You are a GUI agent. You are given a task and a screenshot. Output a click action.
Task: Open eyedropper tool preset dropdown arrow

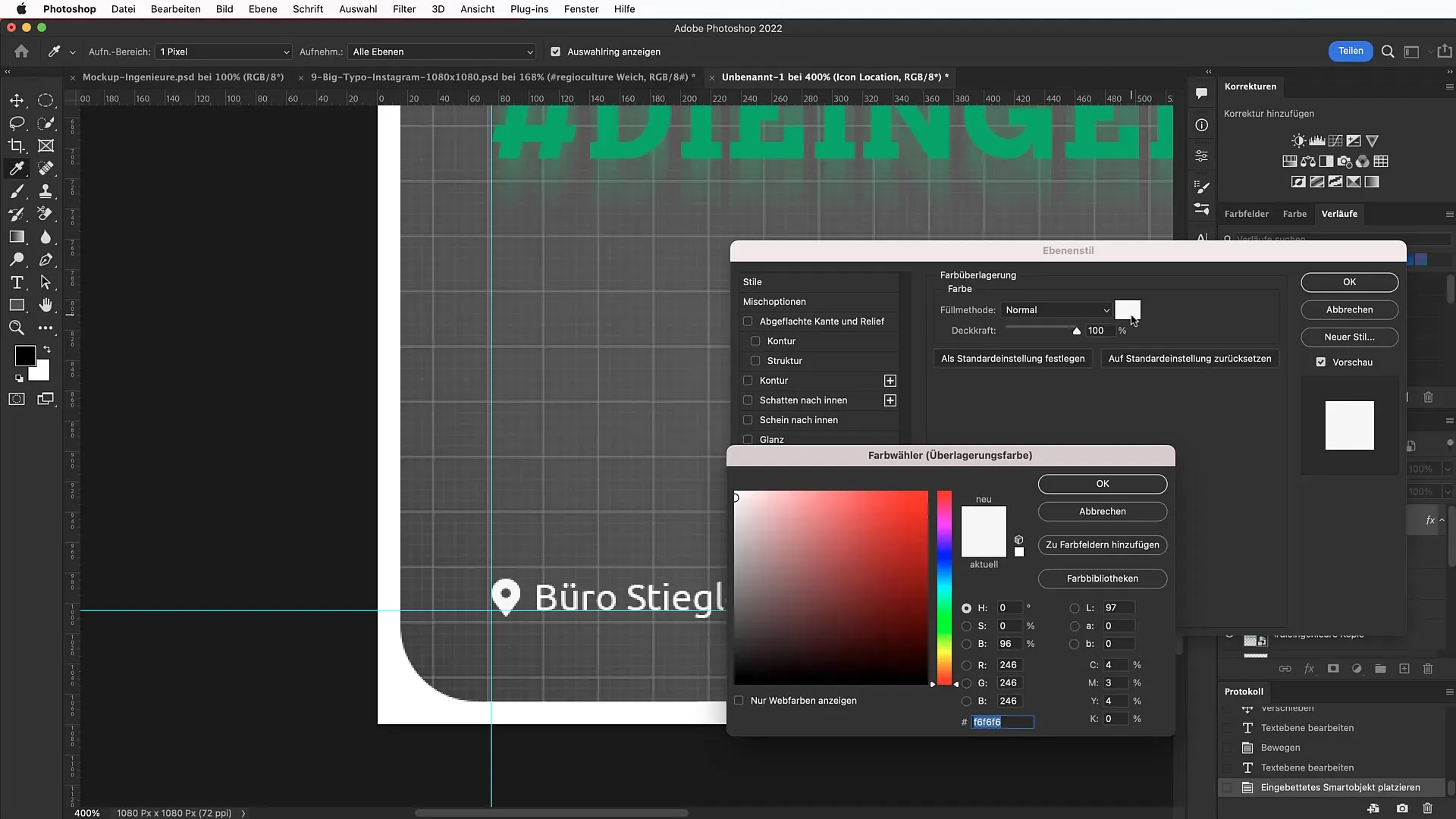click(73, 52)
